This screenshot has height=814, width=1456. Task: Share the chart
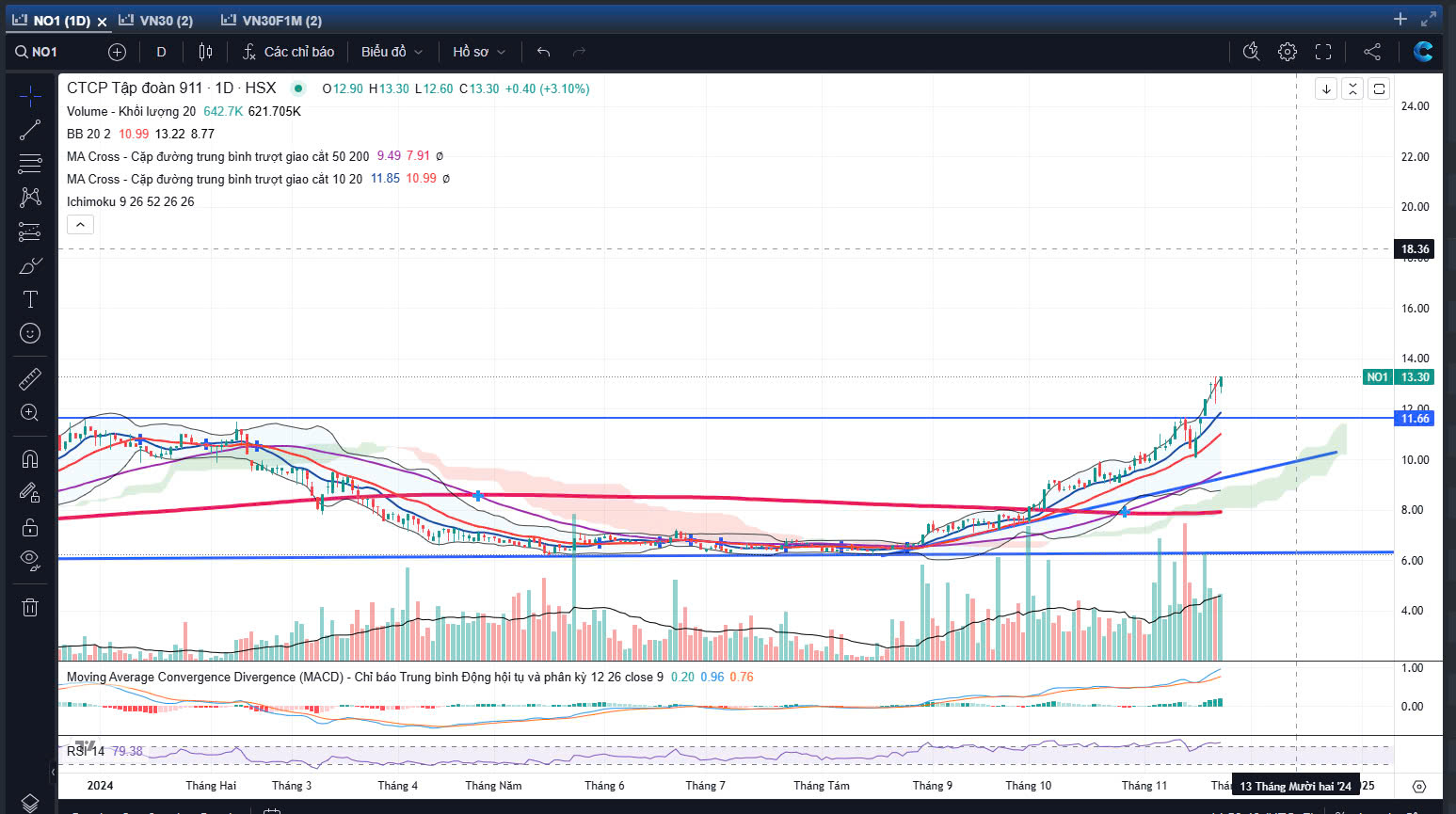1372,52
